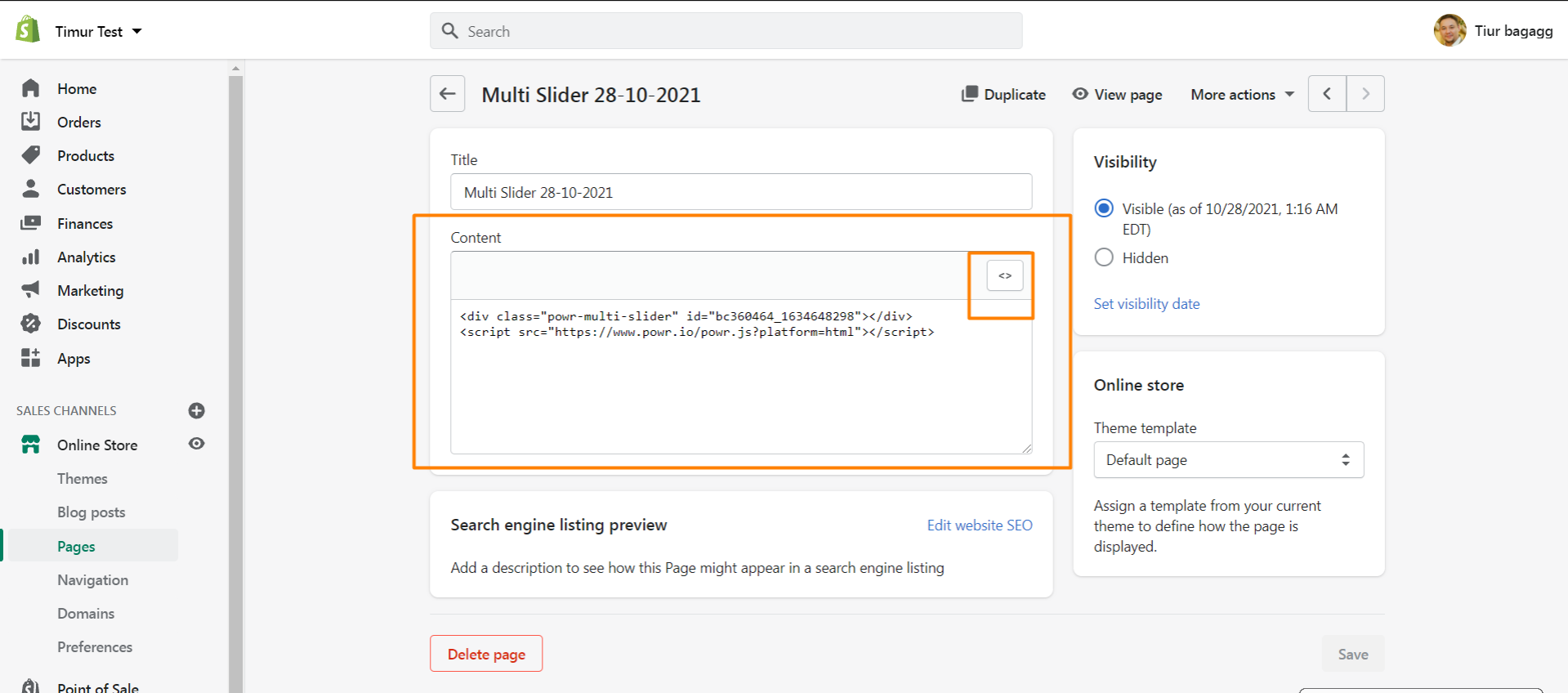Screen dimensions: 1568x693
Task: Click the Products tag icon
Action: [x=31, y=155]
